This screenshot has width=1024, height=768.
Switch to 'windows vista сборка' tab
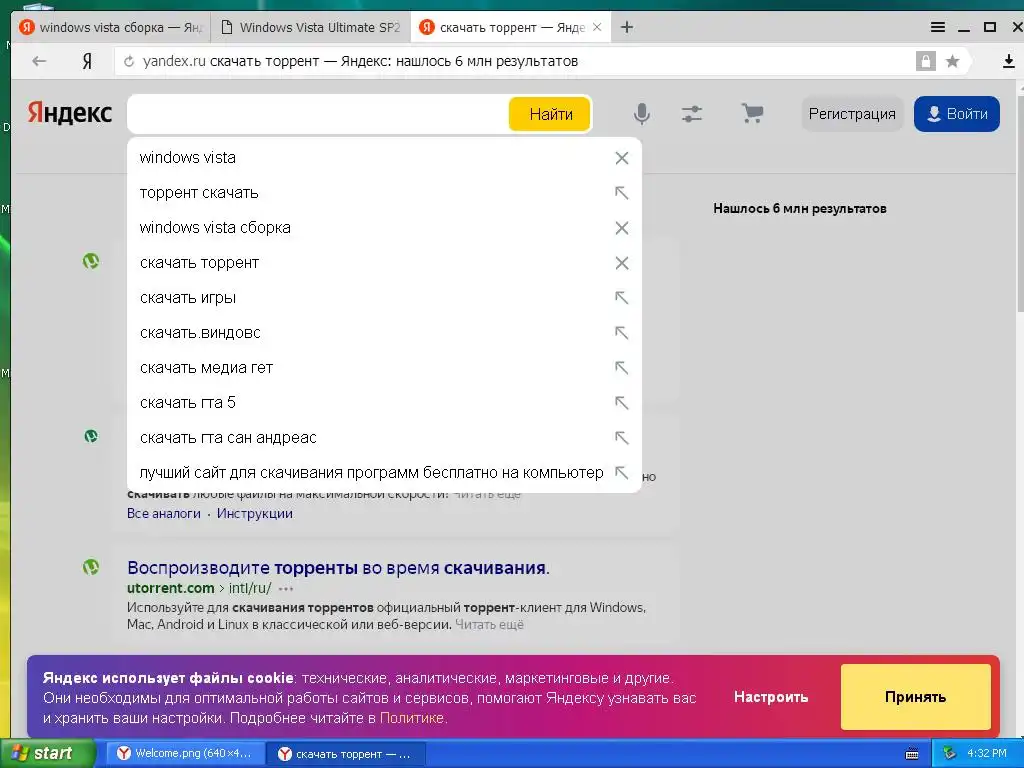click(111, 27)
